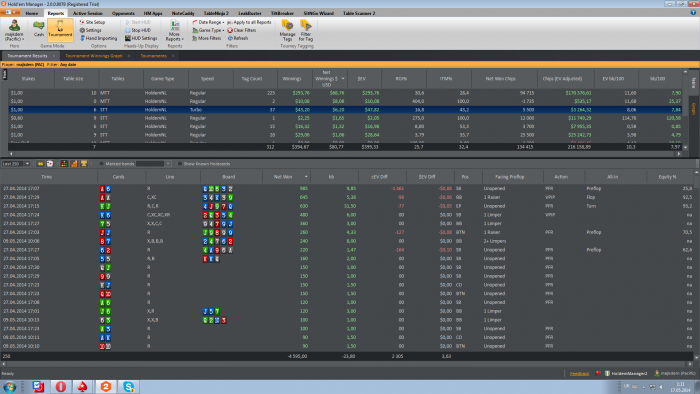Sort the report by Stakes column
Viewport: 700px width, 394px height.
[31, 79]
